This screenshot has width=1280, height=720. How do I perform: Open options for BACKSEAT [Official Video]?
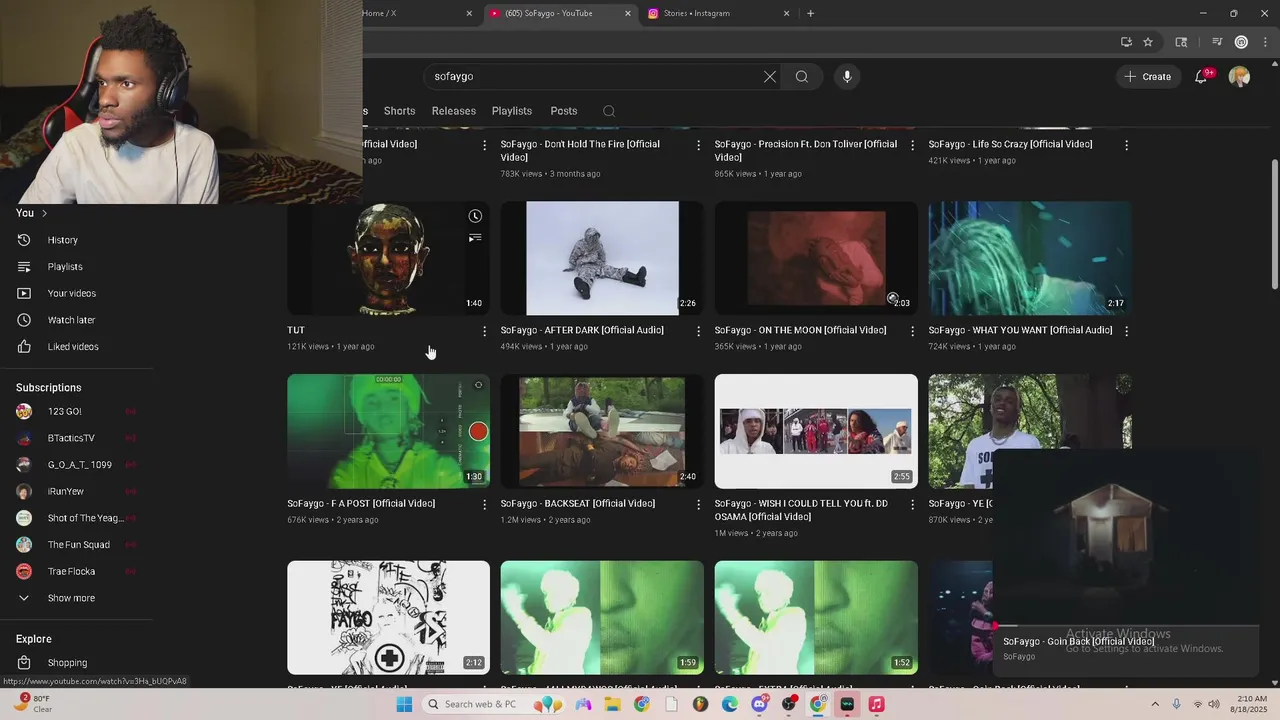click(698, 504)
